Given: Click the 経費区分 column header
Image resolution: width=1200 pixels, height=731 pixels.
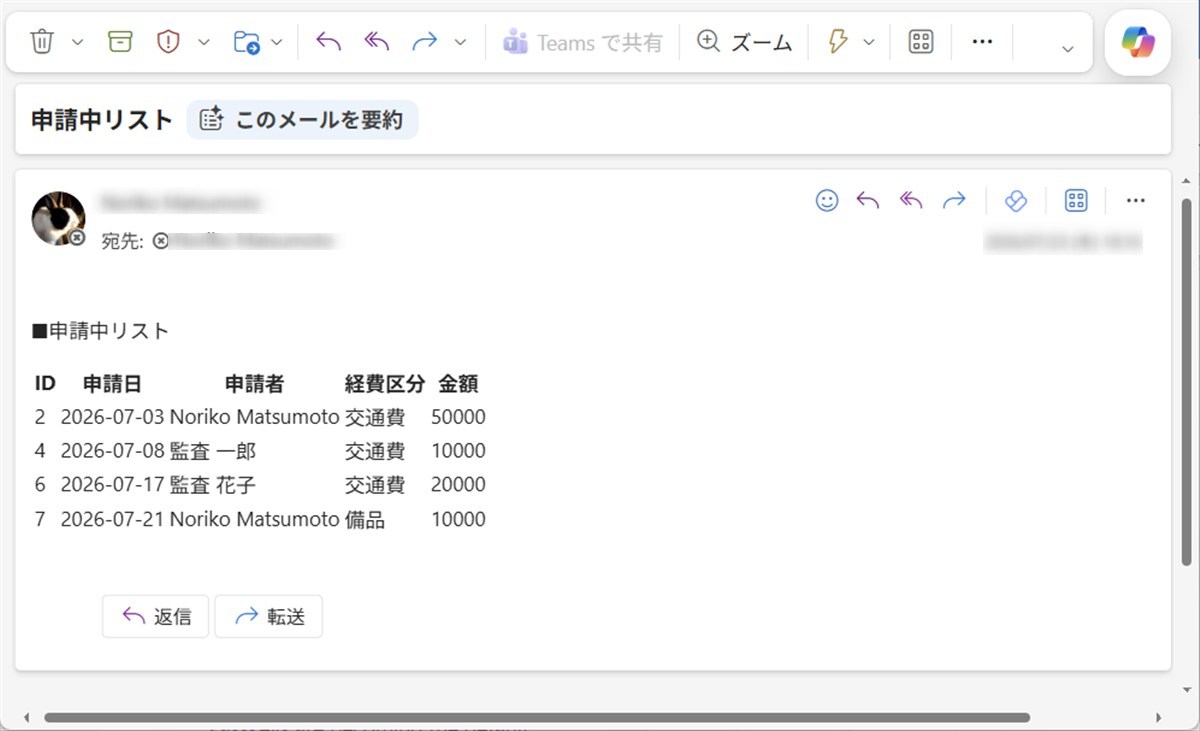Looking at the screenshot, I should pyautogui.click(x=385, y=383).
